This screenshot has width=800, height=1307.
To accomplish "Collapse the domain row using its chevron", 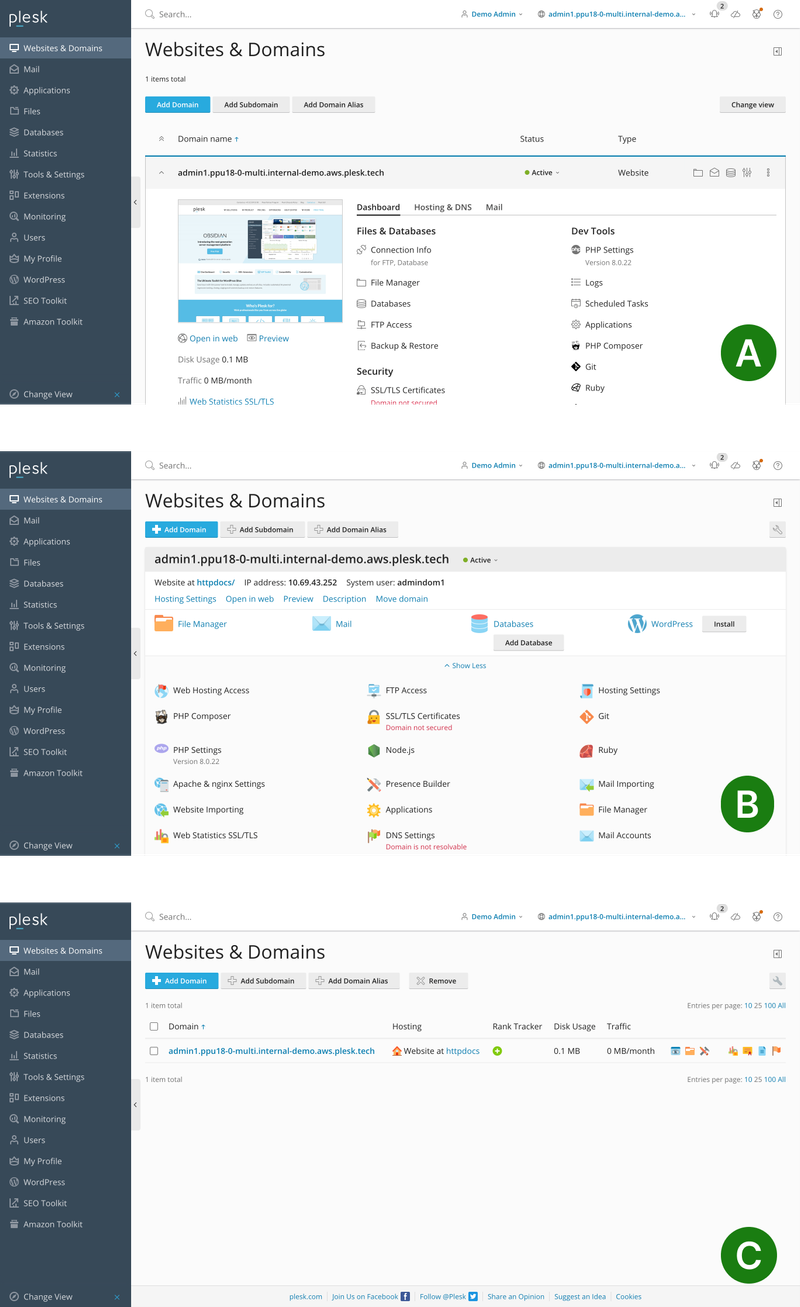I will (x=161, y=172).
